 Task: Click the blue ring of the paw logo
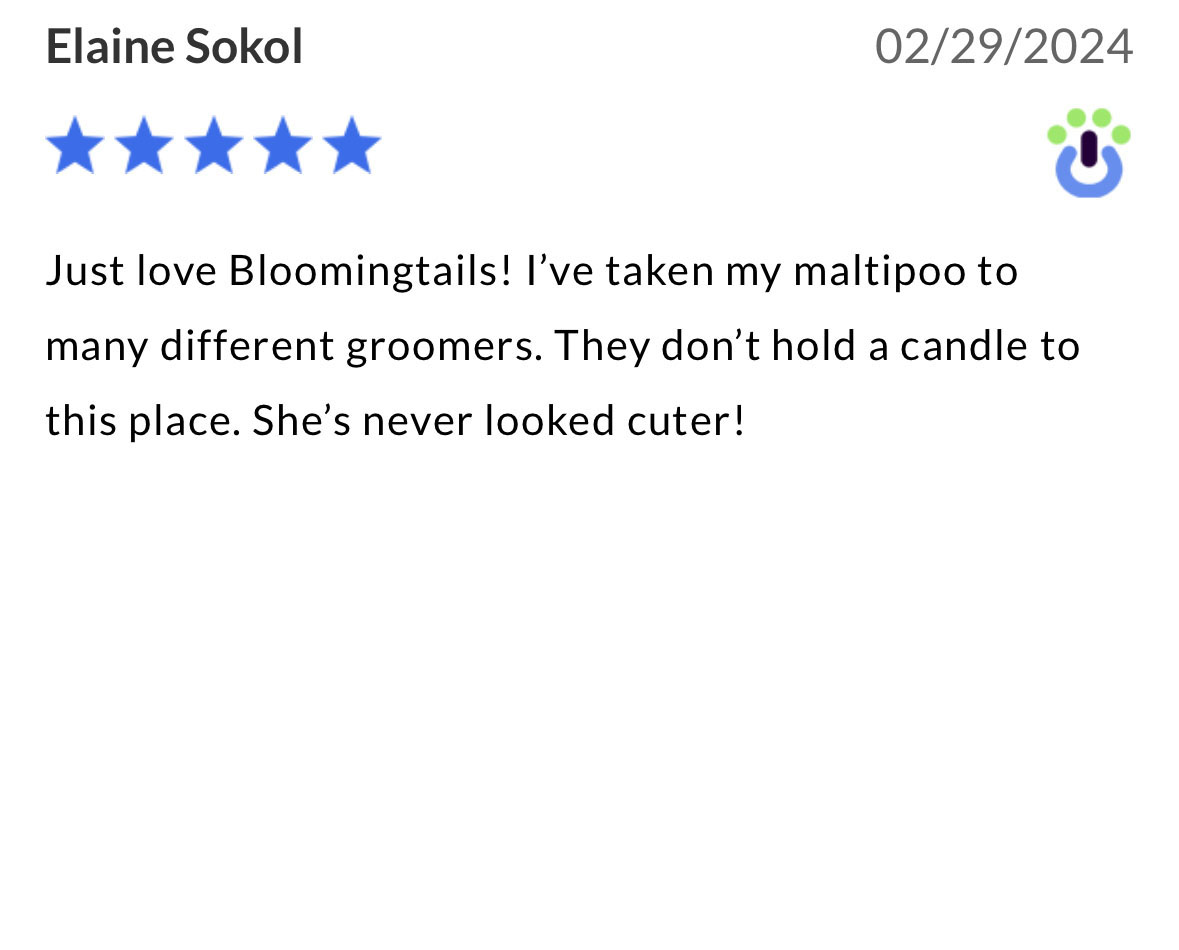(1089, 171)
